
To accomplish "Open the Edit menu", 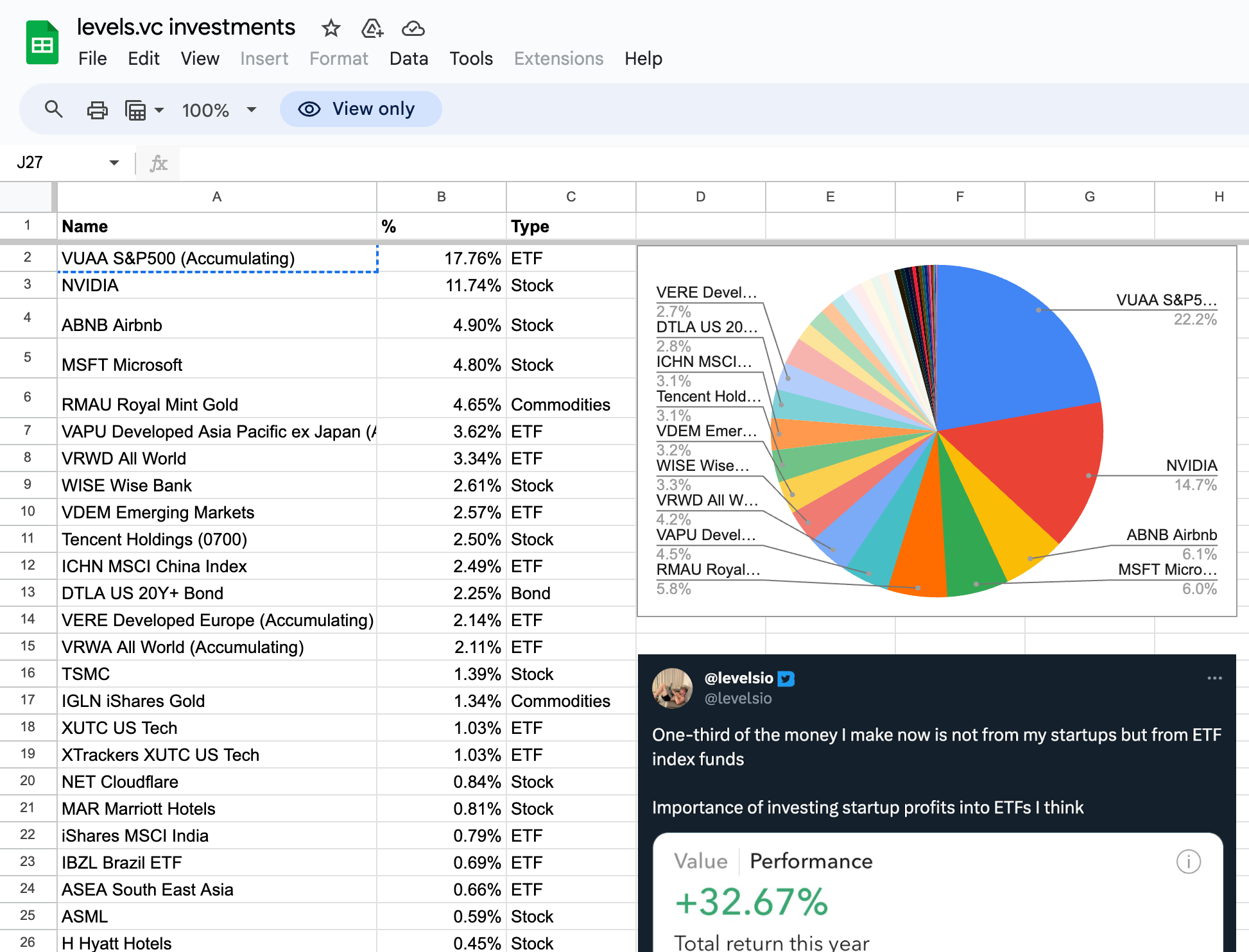I will [144, 58].
